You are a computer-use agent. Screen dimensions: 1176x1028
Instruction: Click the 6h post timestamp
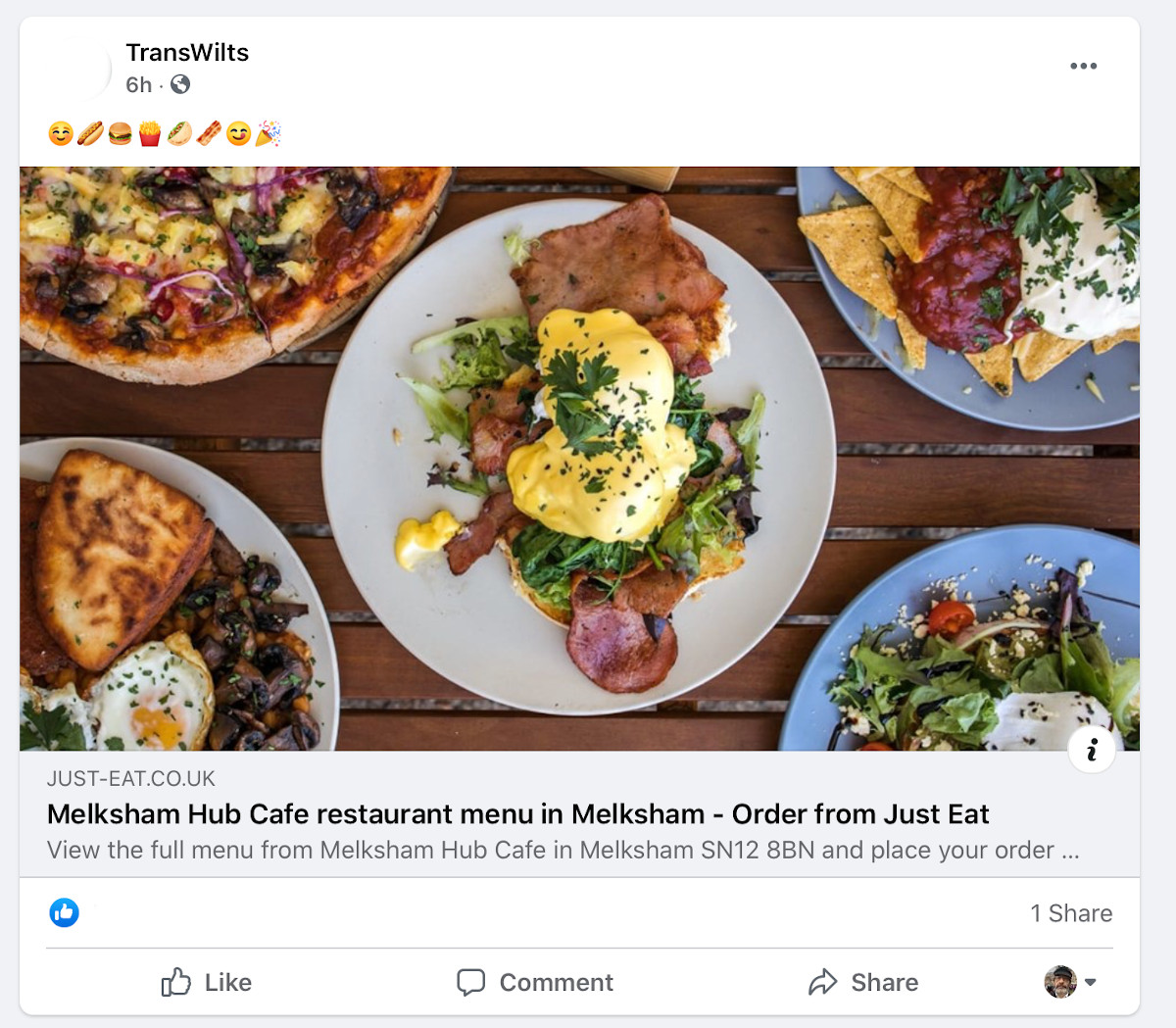tap(138, 85)
